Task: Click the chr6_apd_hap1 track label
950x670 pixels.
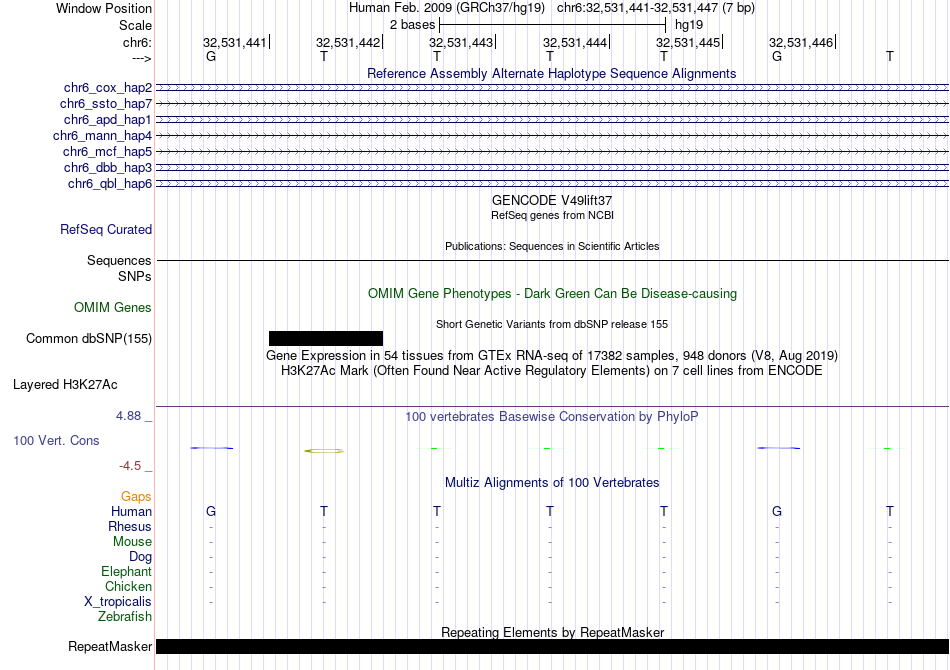Action: [108, 119]
